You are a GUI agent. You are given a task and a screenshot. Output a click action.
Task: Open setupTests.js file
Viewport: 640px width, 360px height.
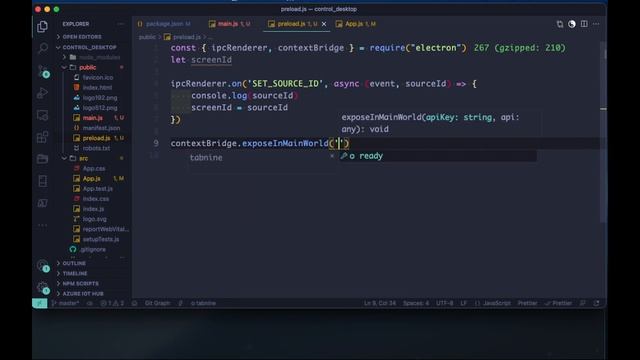click(101, 240)
